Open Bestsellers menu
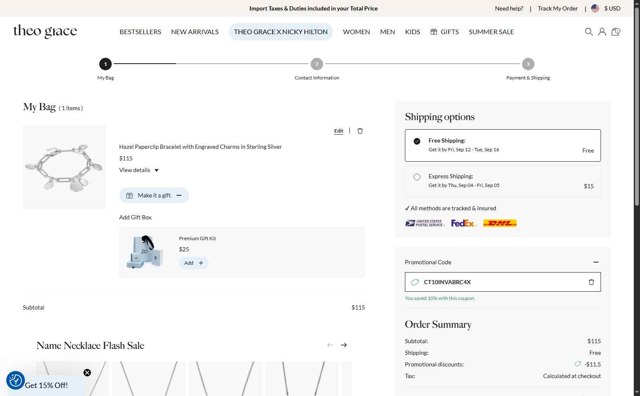The image size is (640, 396). (140, 32)
